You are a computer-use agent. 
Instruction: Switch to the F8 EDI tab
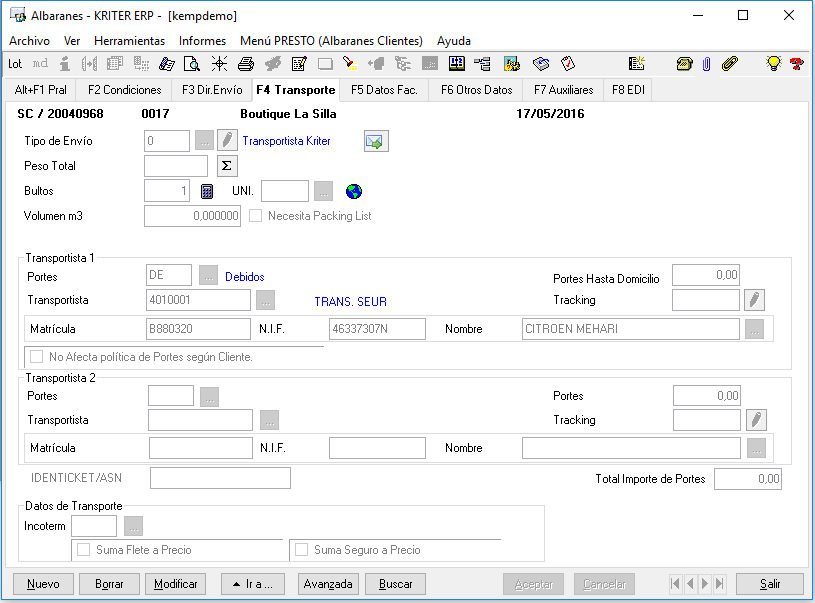[628, 90]
